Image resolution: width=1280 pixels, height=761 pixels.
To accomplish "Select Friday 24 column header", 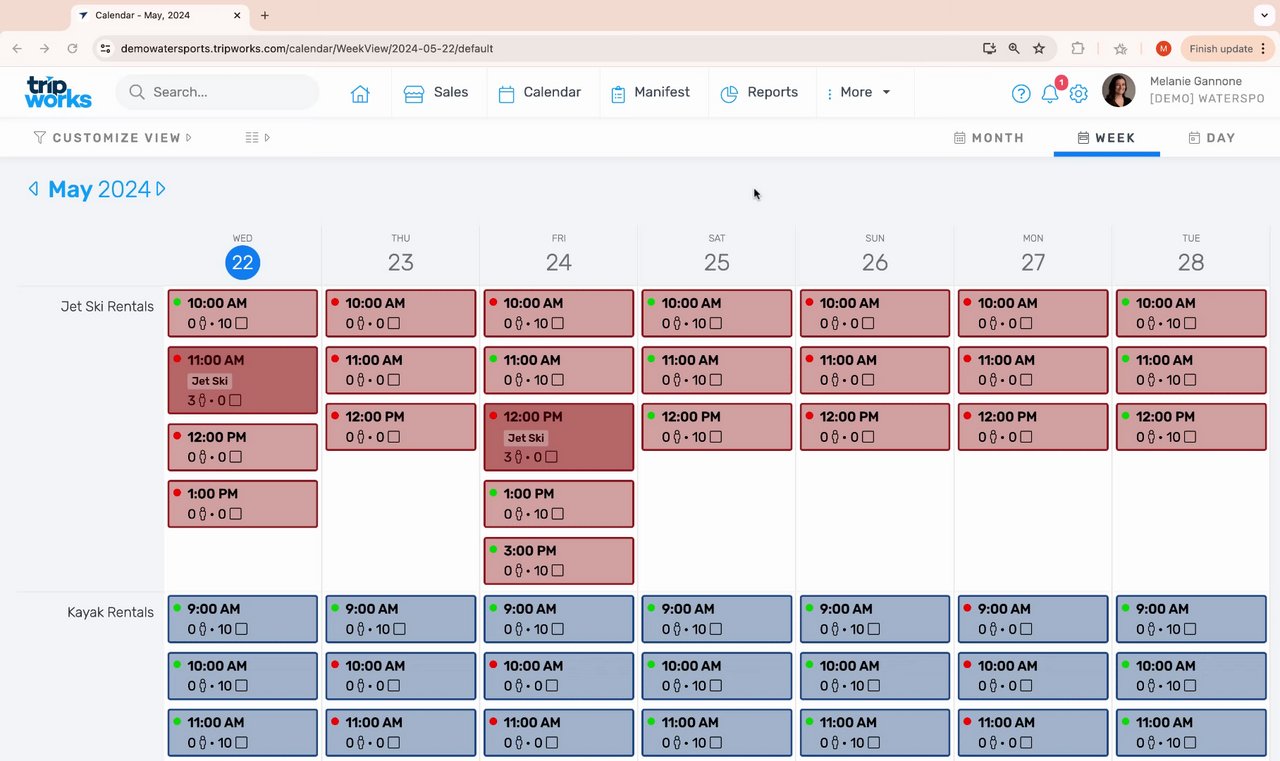I will coord(559,255).
